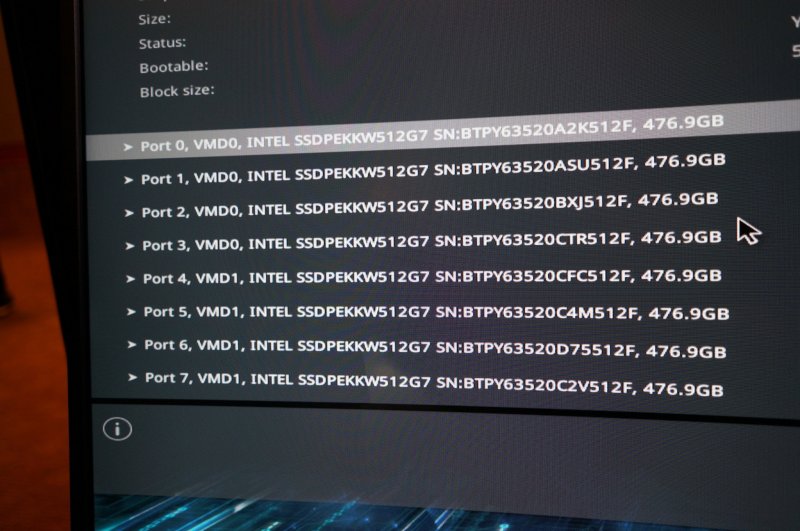Expand the Port 1 arrow
This screenshot has height=531, width=800.
[129, 180]
